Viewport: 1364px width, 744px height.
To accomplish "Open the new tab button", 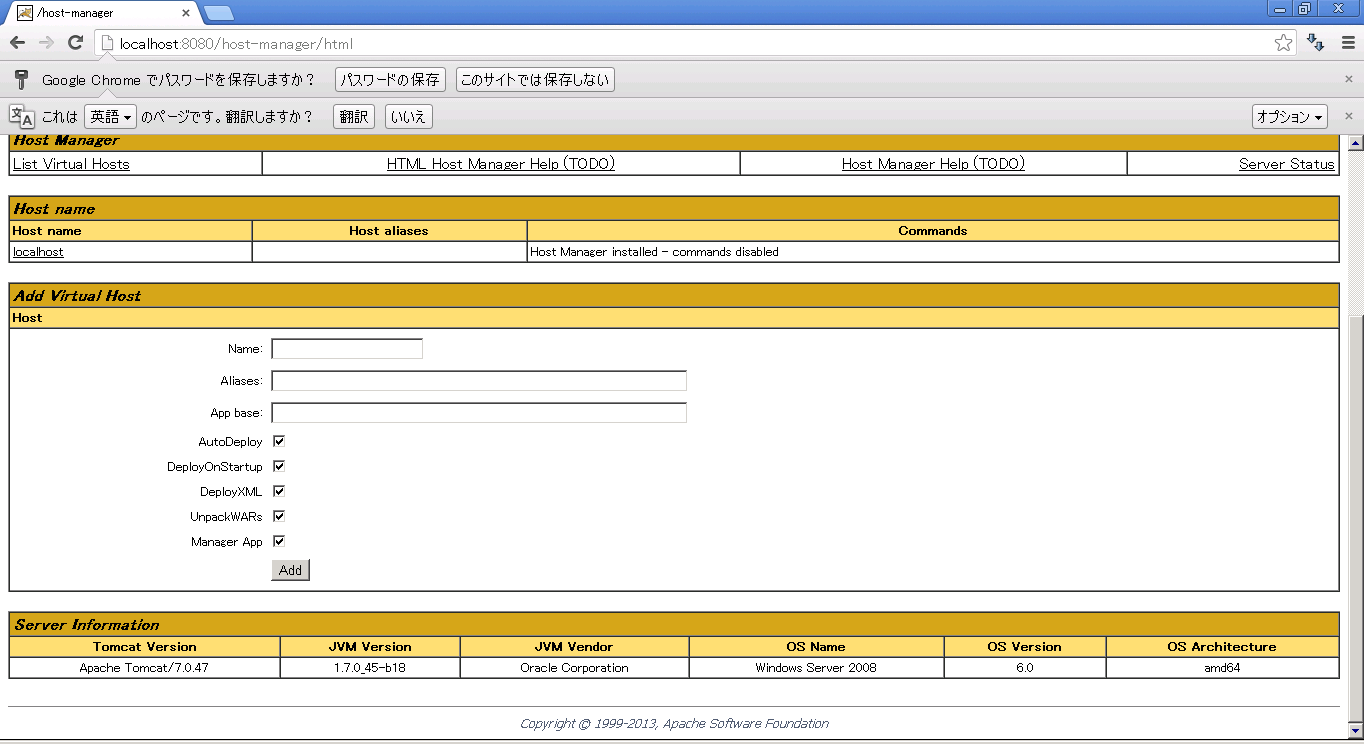I will (218, 13).
